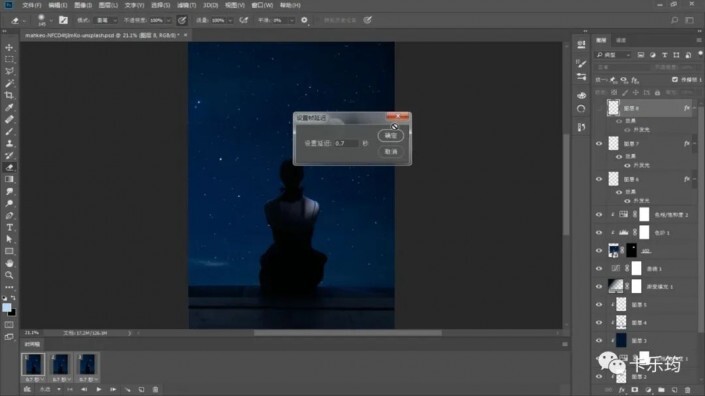The image size is (705, 396).
Task: Select the Crop tool
Action: 9,95
